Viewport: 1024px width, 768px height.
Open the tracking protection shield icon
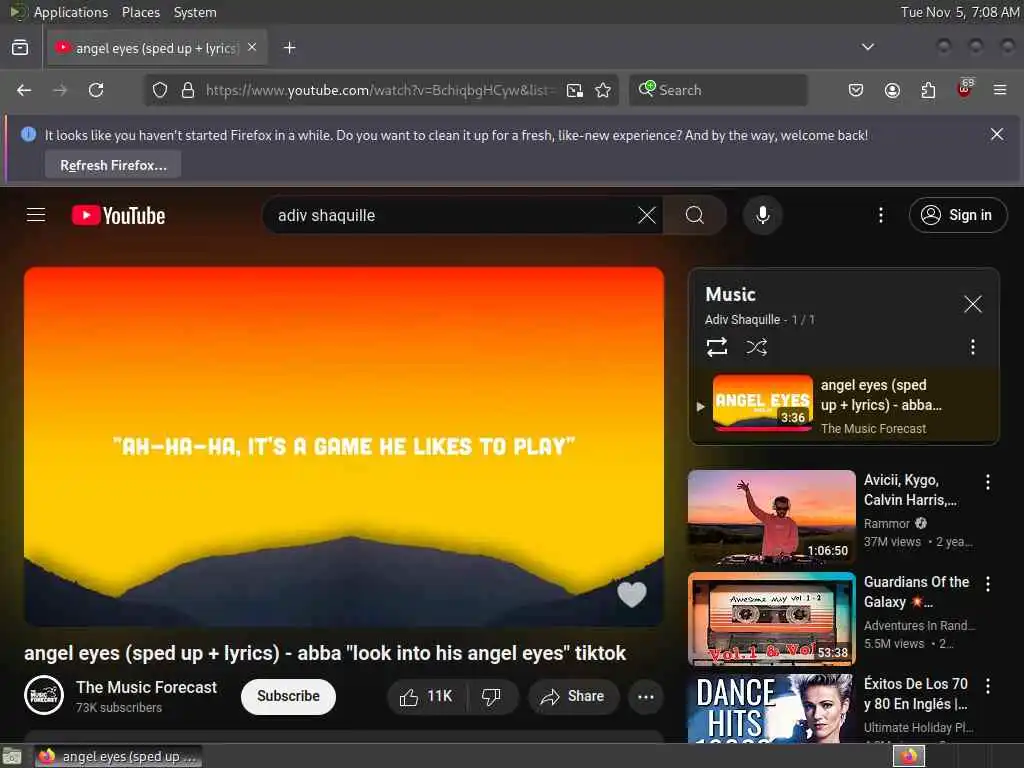pos(160,90)
